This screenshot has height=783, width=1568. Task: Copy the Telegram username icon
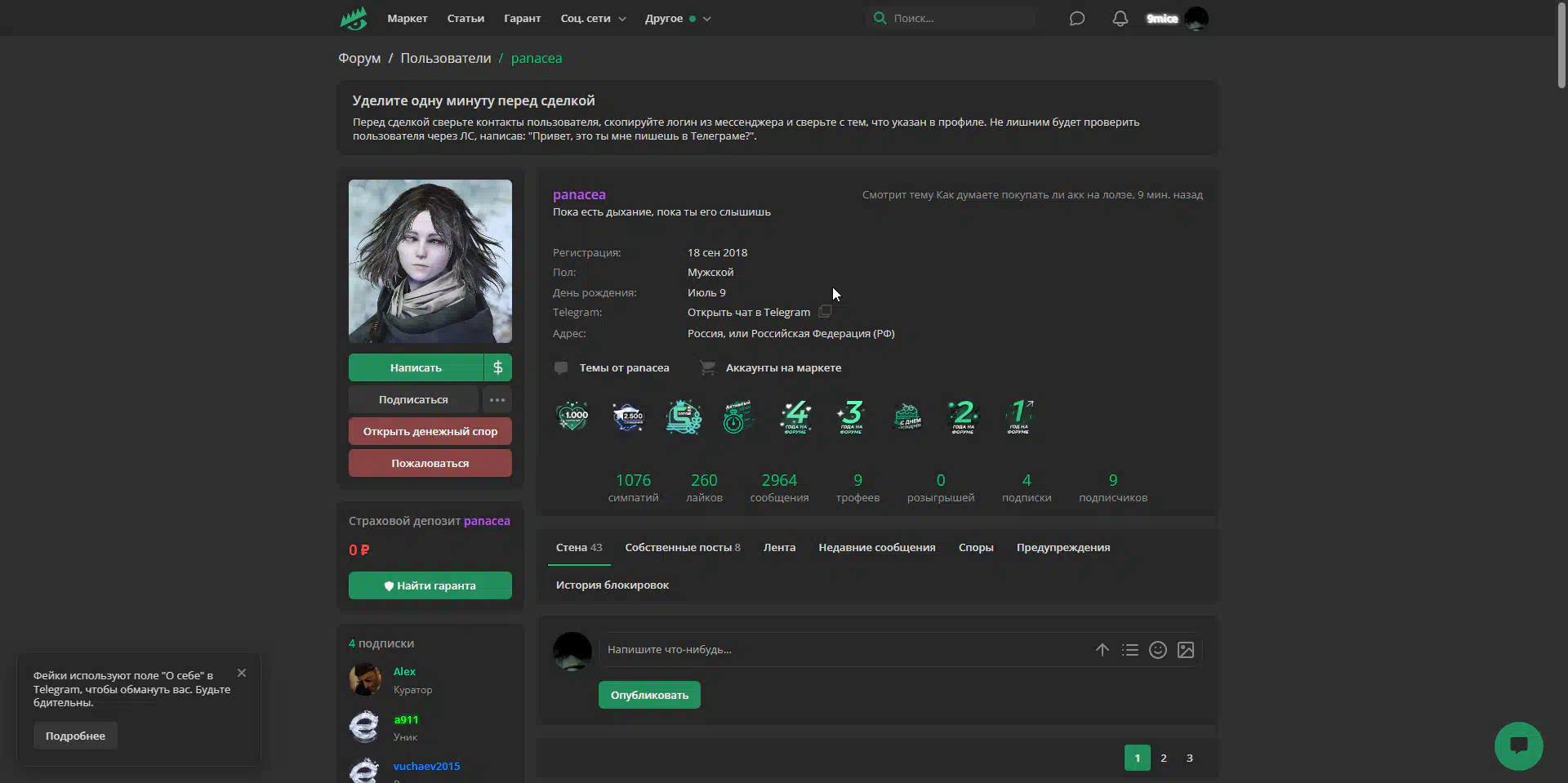coord(825,312)
